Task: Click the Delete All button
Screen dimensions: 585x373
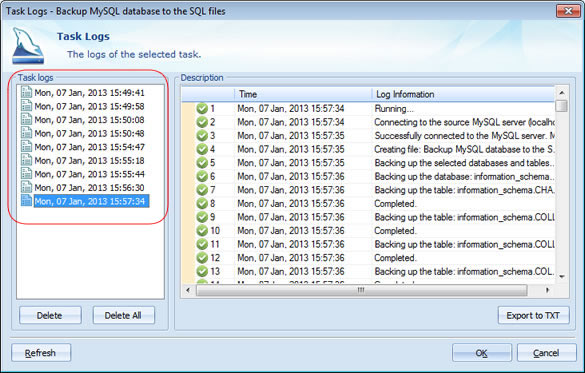Action: coord(123,316)
